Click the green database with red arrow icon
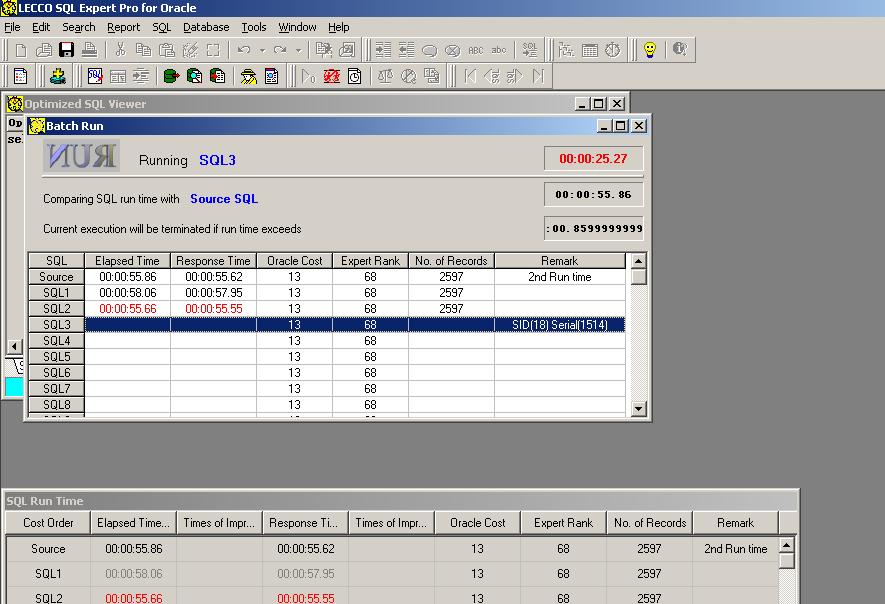 [171, 76]
